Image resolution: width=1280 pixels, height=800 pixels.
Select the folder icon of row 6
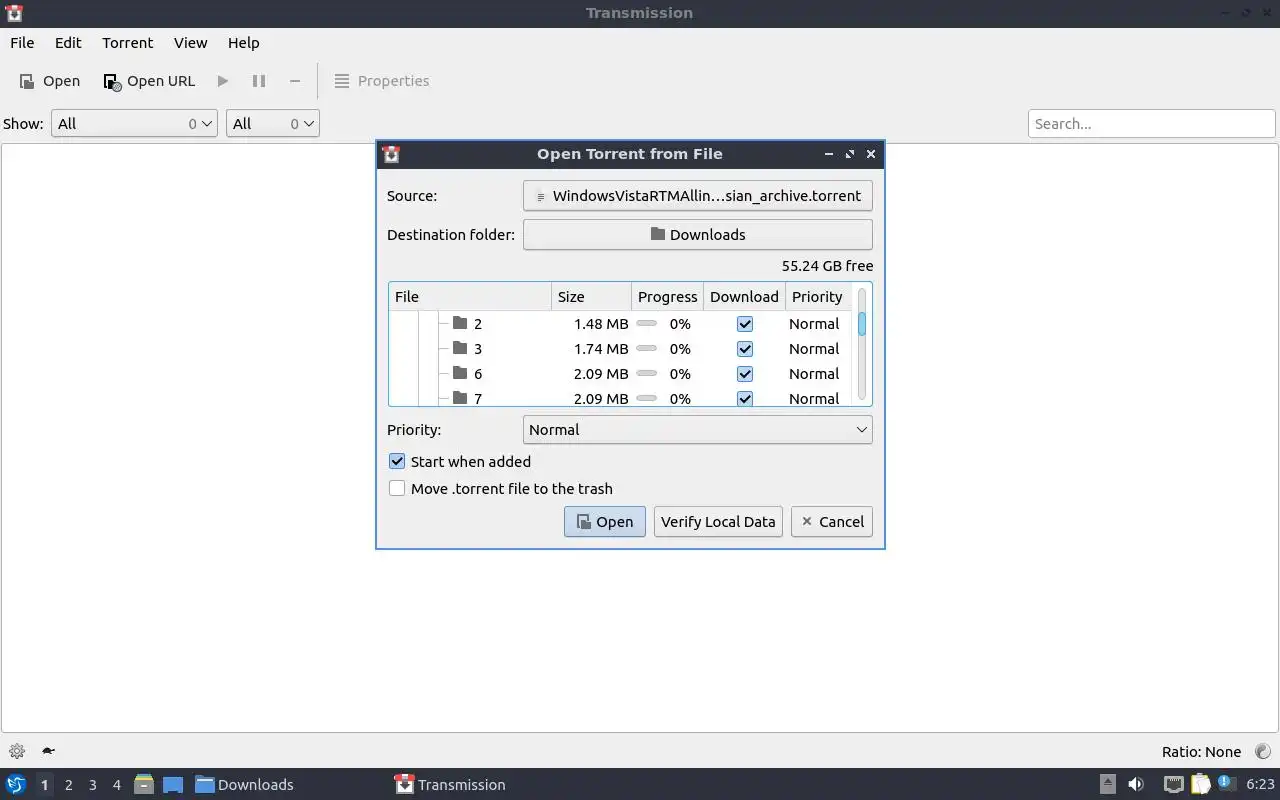(460, 373)
